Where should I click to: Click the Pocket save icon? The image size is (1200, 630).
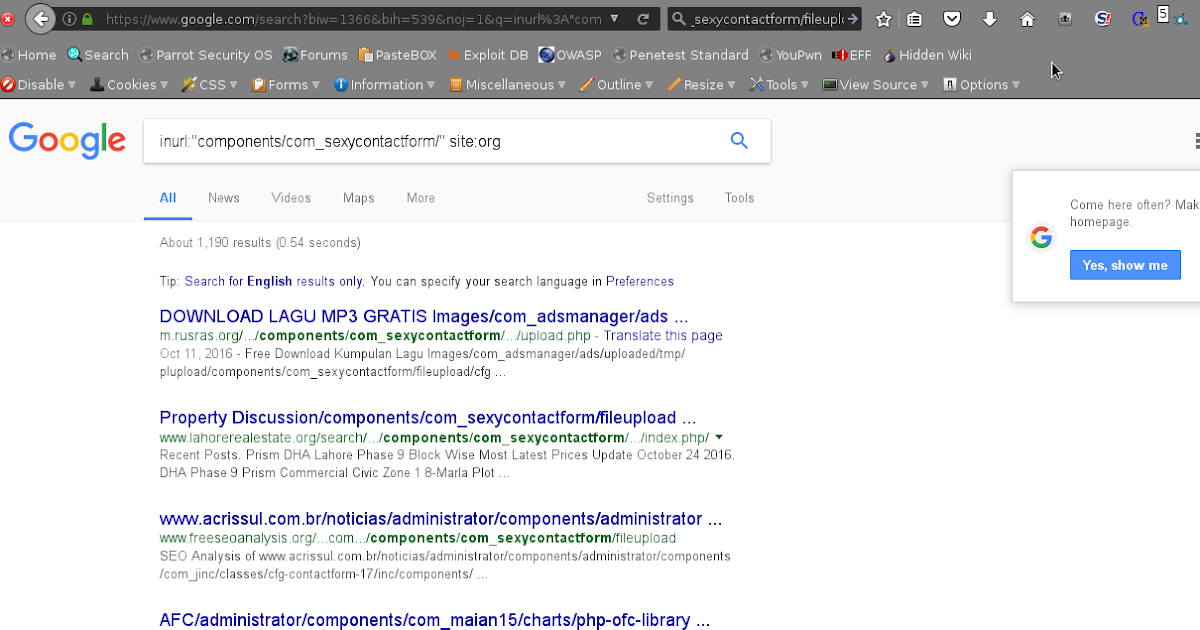pos(953,19)
